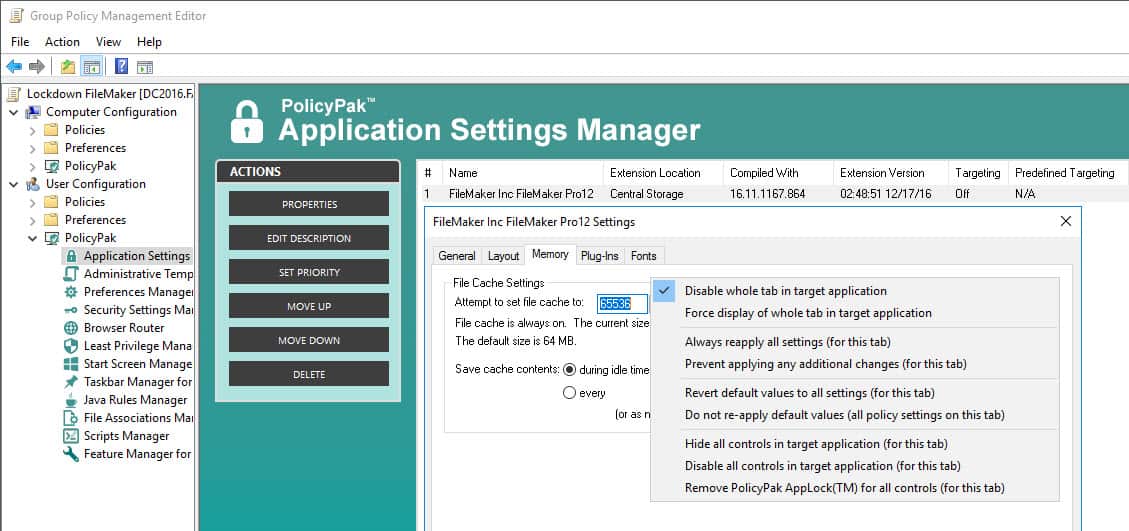Click the SET PRIORITY action button
This screenshot has width=1129, height=531.
pyautogui.click(x=309, y=272)
